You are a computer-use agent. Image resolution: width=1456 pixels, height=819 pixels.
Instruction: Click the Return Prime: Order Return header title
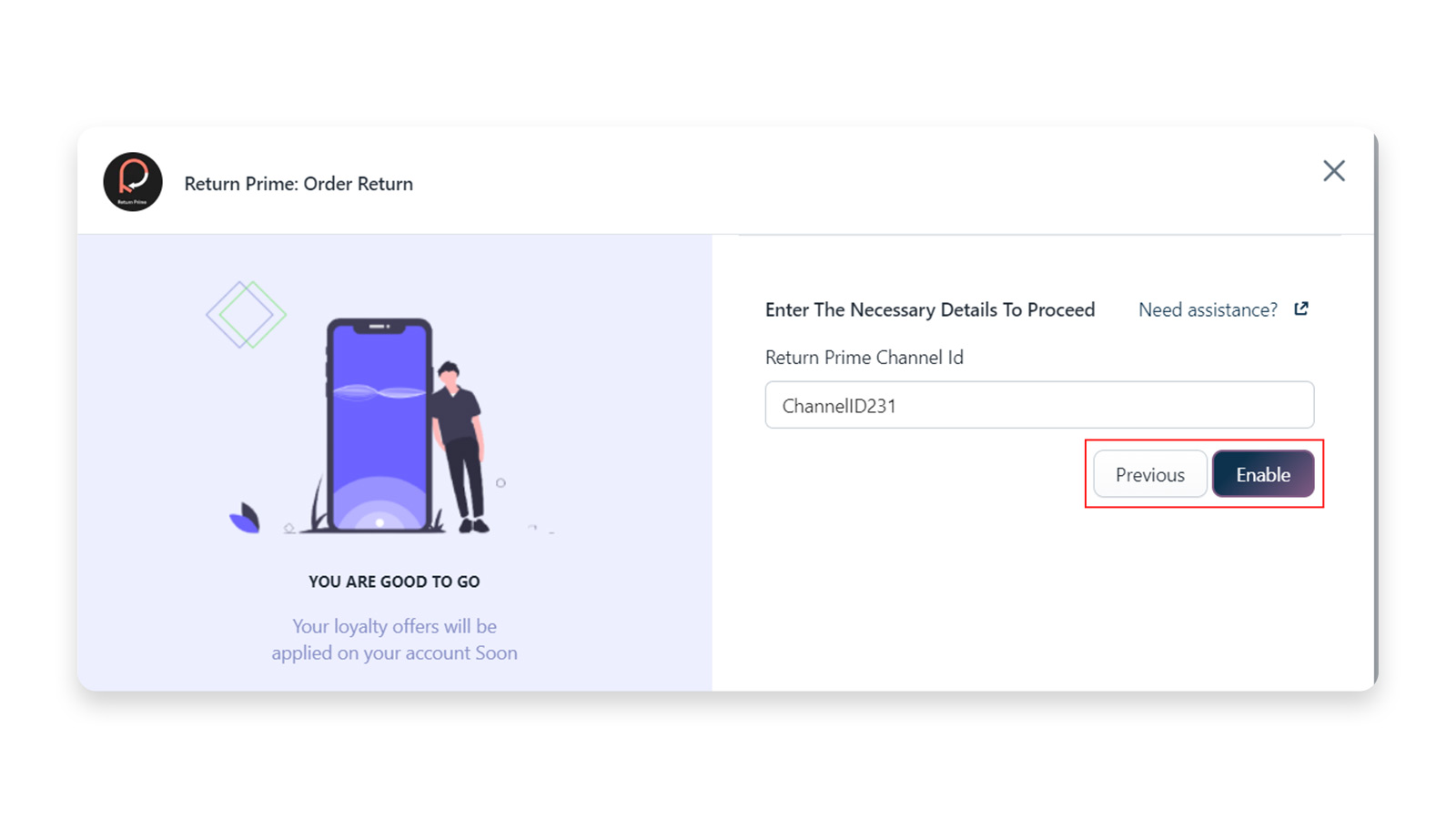(x=298, y=183)
